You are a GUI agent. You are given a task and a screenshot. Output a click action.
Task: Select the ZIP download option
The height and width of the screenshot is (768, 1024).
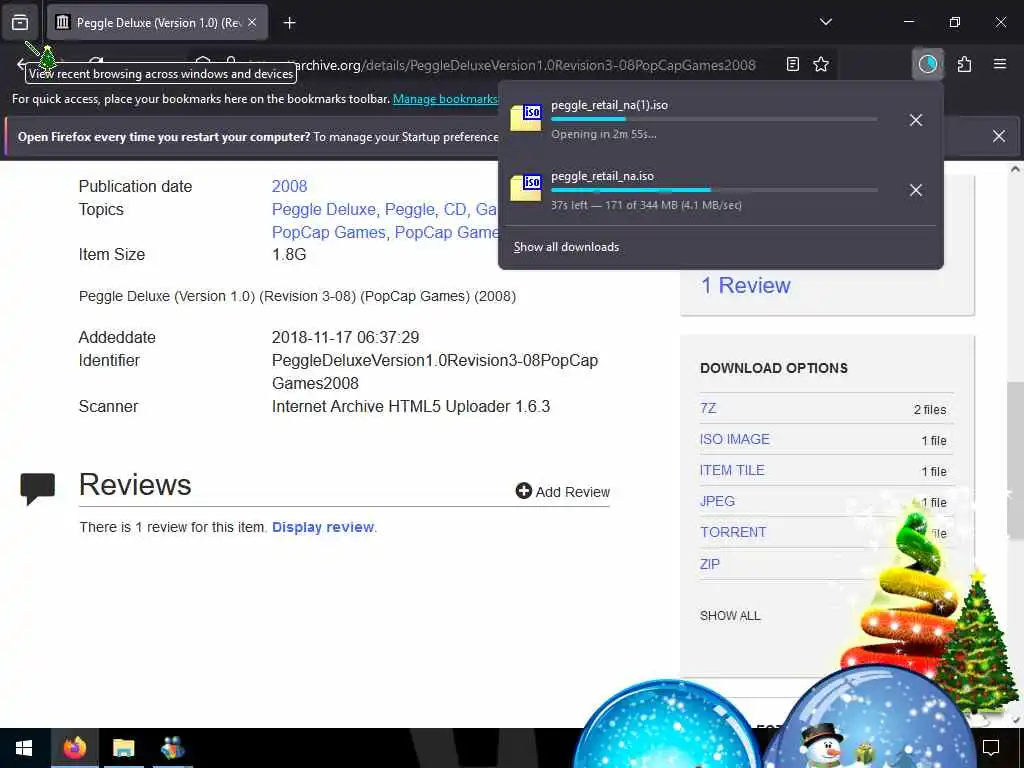click(x=710, y=564)
